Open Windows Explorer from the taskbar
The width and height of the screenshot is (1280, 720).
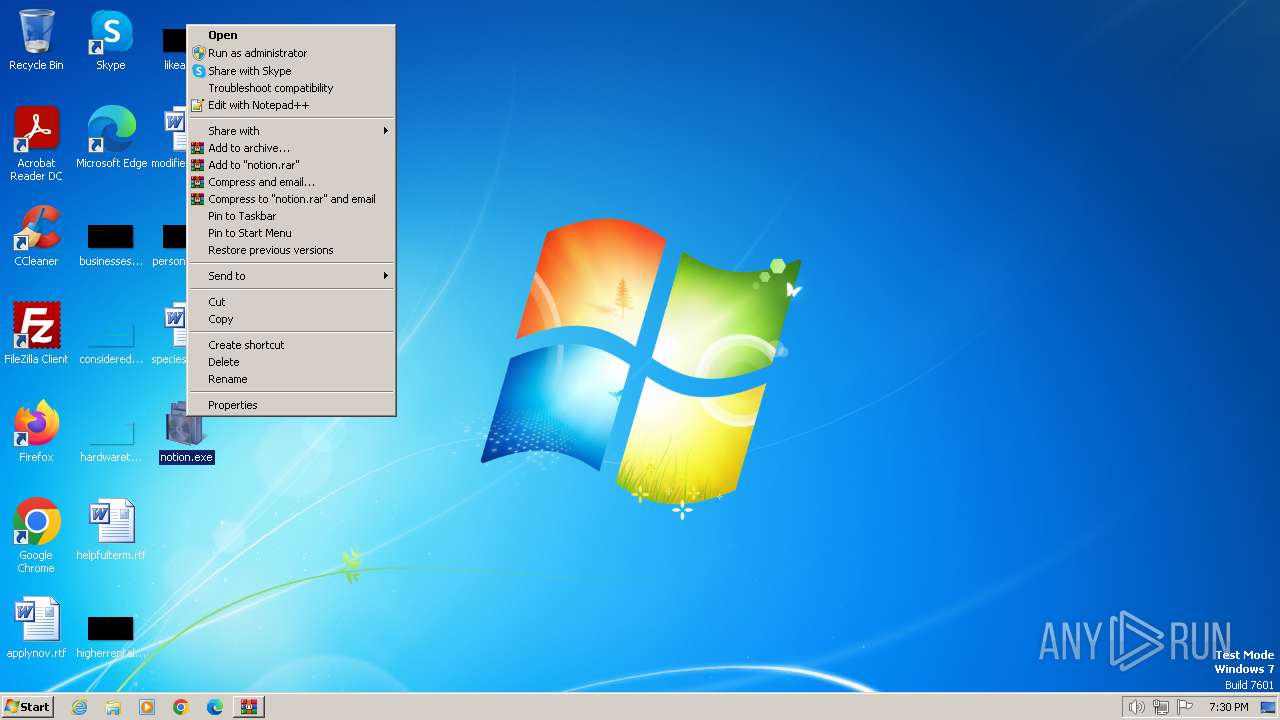113,707
